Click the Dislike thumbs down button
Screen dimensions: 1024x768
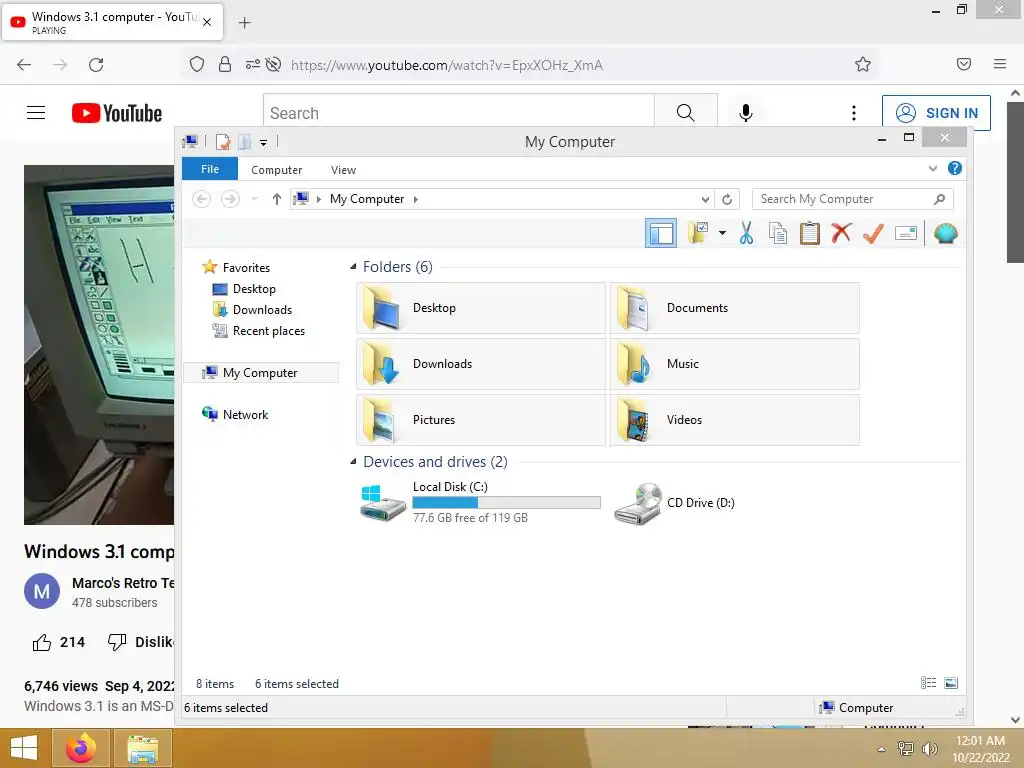point(117,643)
